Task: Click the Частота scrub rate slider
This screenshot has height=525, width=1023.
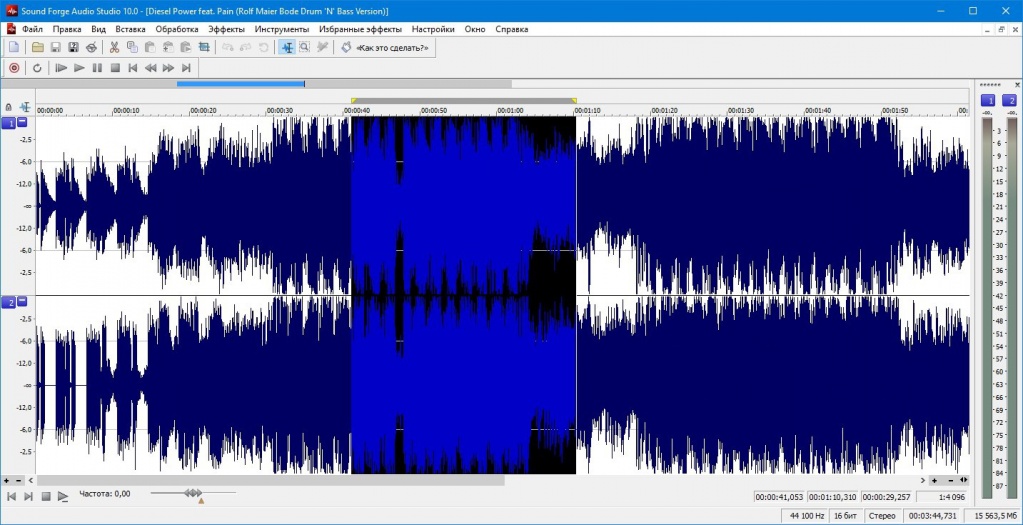Action: 193,494
